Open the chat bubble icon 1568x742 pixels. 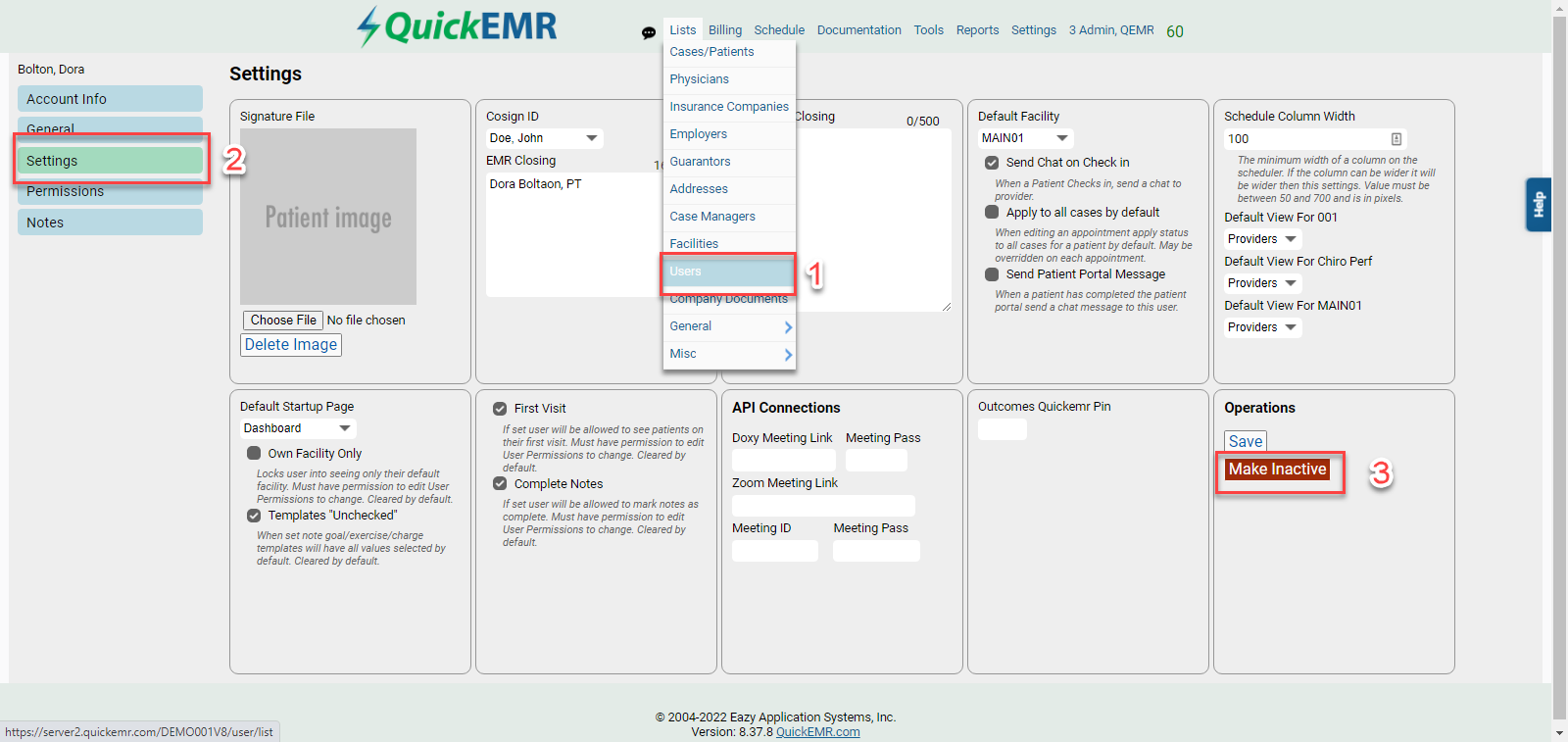[x=648, y=32]
